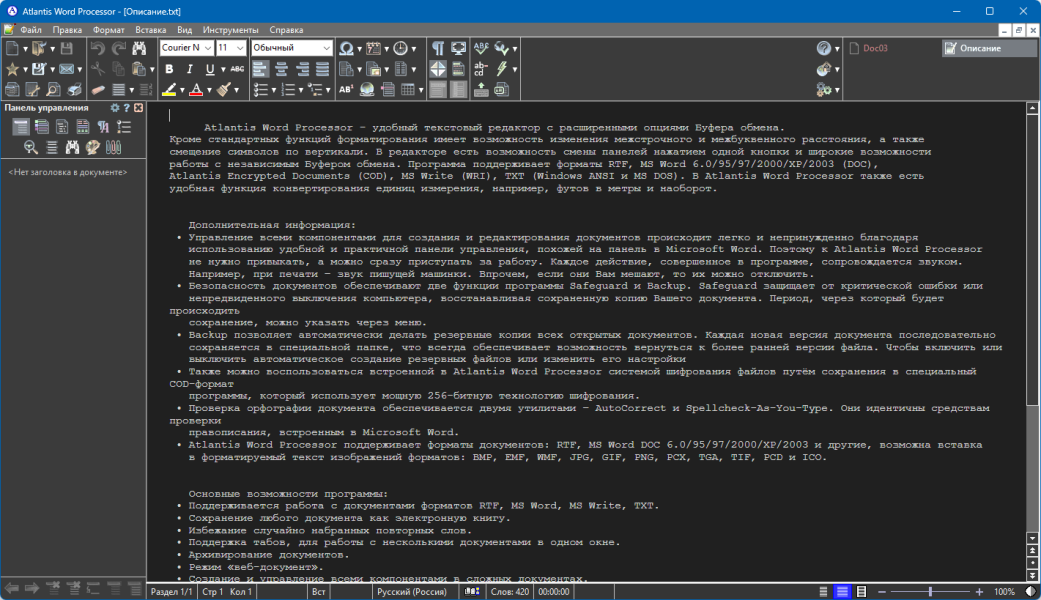This screenshot has height=600, width=1041.
Task: Insert date using the calendar icon
Action: pos(373,48)
